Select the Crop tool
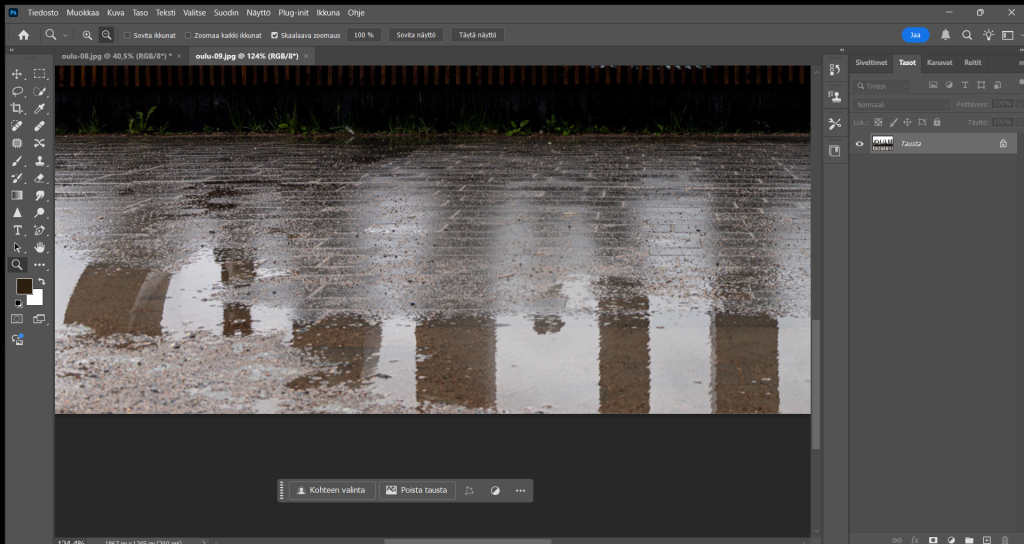 (x=17, y=108)
